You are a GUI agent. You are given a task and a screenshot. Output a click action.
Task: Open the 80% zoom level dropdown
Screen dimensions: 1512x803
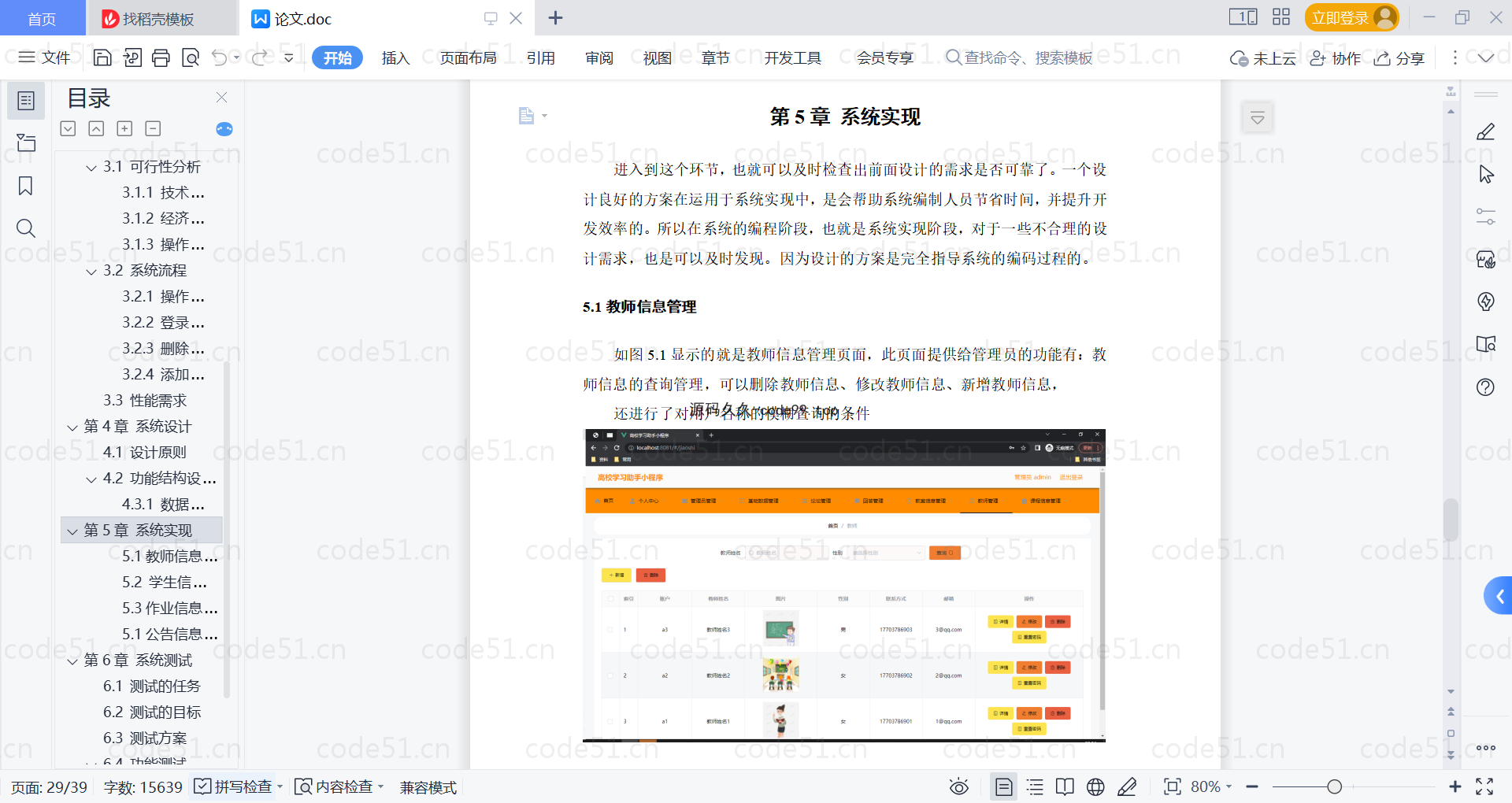(x=1211, y=786)
